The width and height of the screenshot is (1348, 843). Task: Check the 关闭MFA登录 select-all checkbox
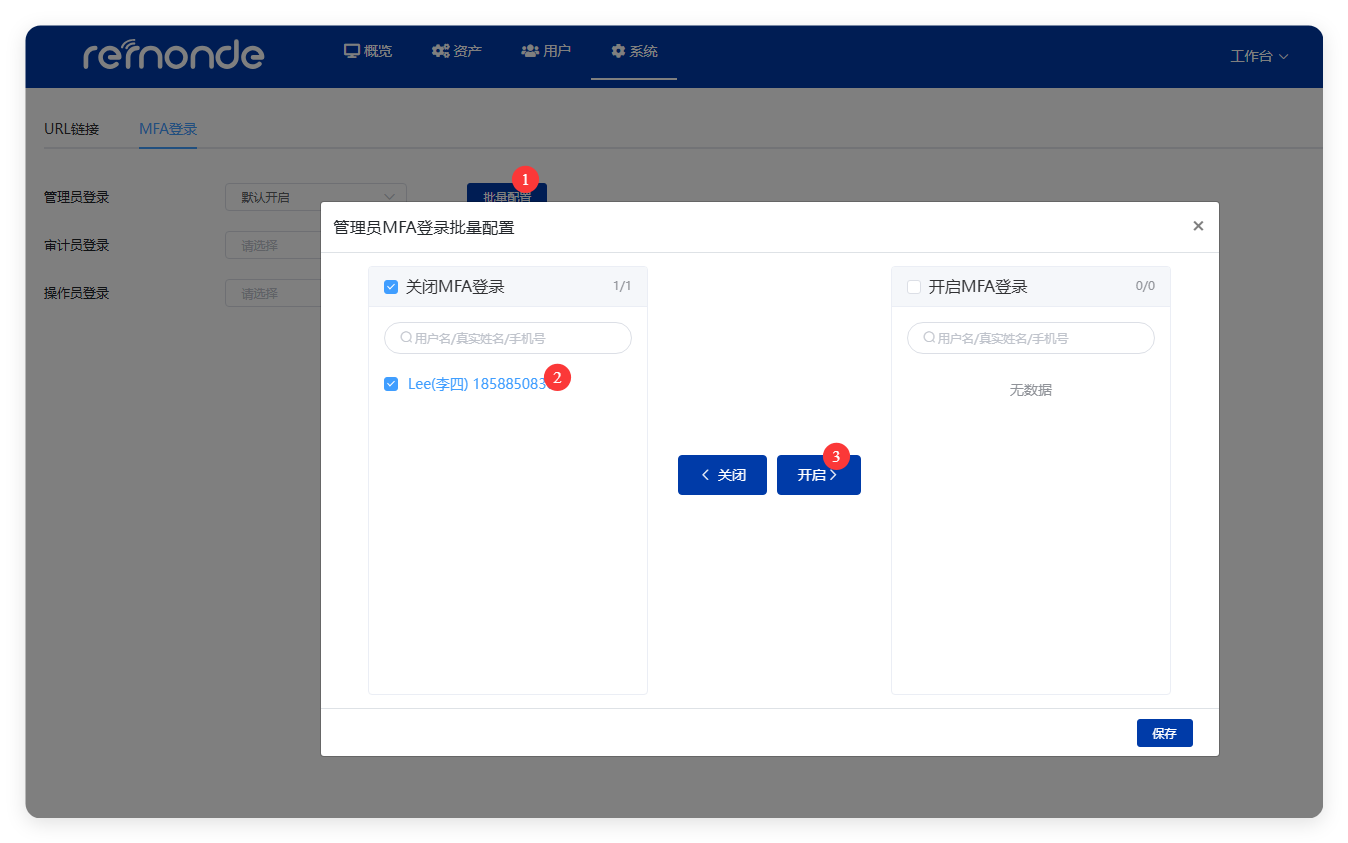[x=390, y=286]
